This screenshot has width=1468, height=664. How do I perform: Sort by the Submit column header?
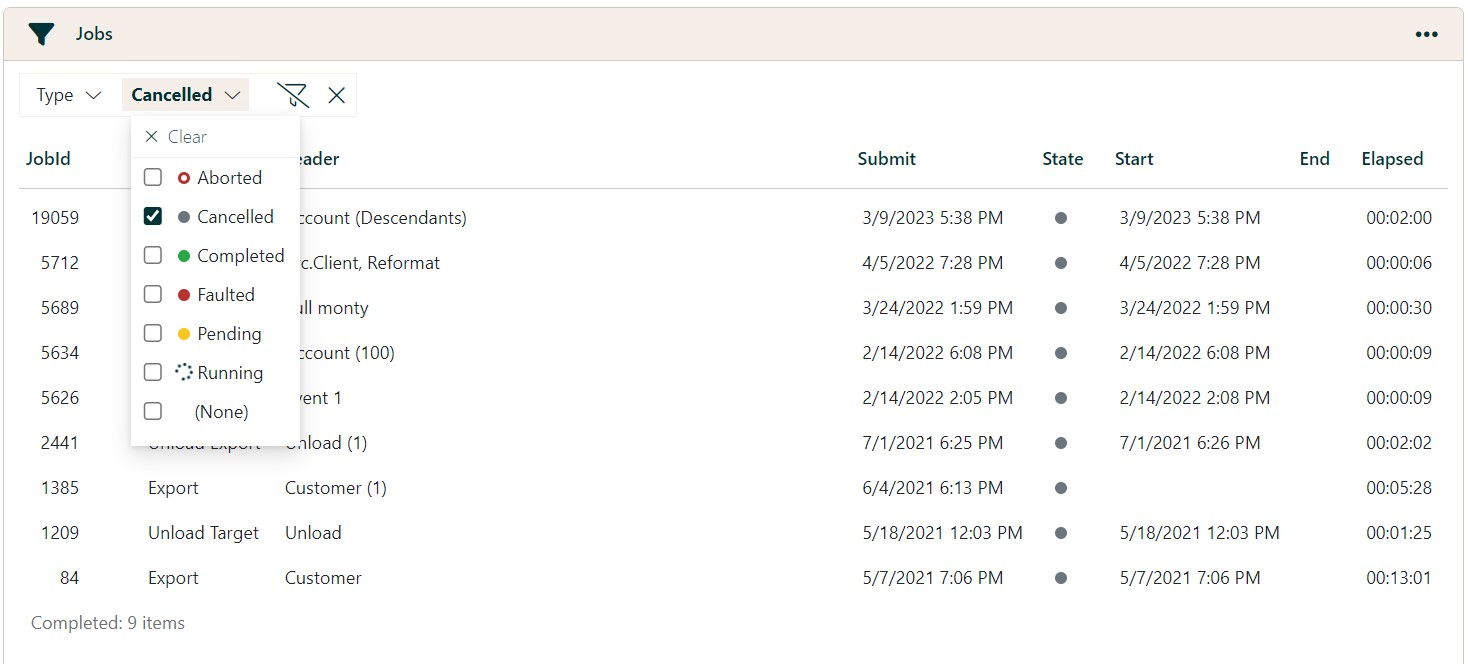(x=886, y=159)
